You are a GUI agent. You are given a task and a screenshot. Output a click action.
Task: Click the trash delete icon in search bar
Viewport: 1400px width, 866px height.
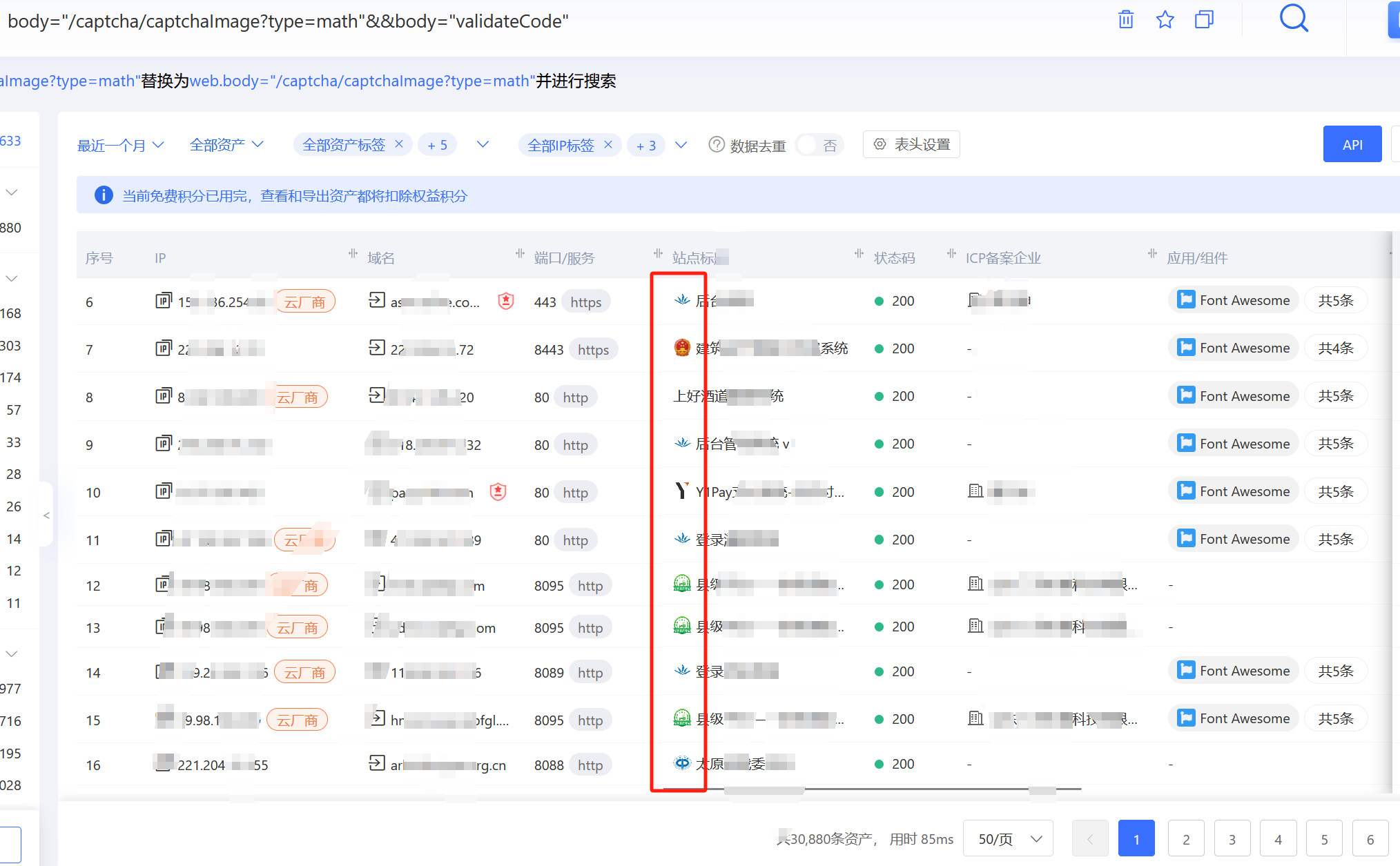click(1126, 19)
